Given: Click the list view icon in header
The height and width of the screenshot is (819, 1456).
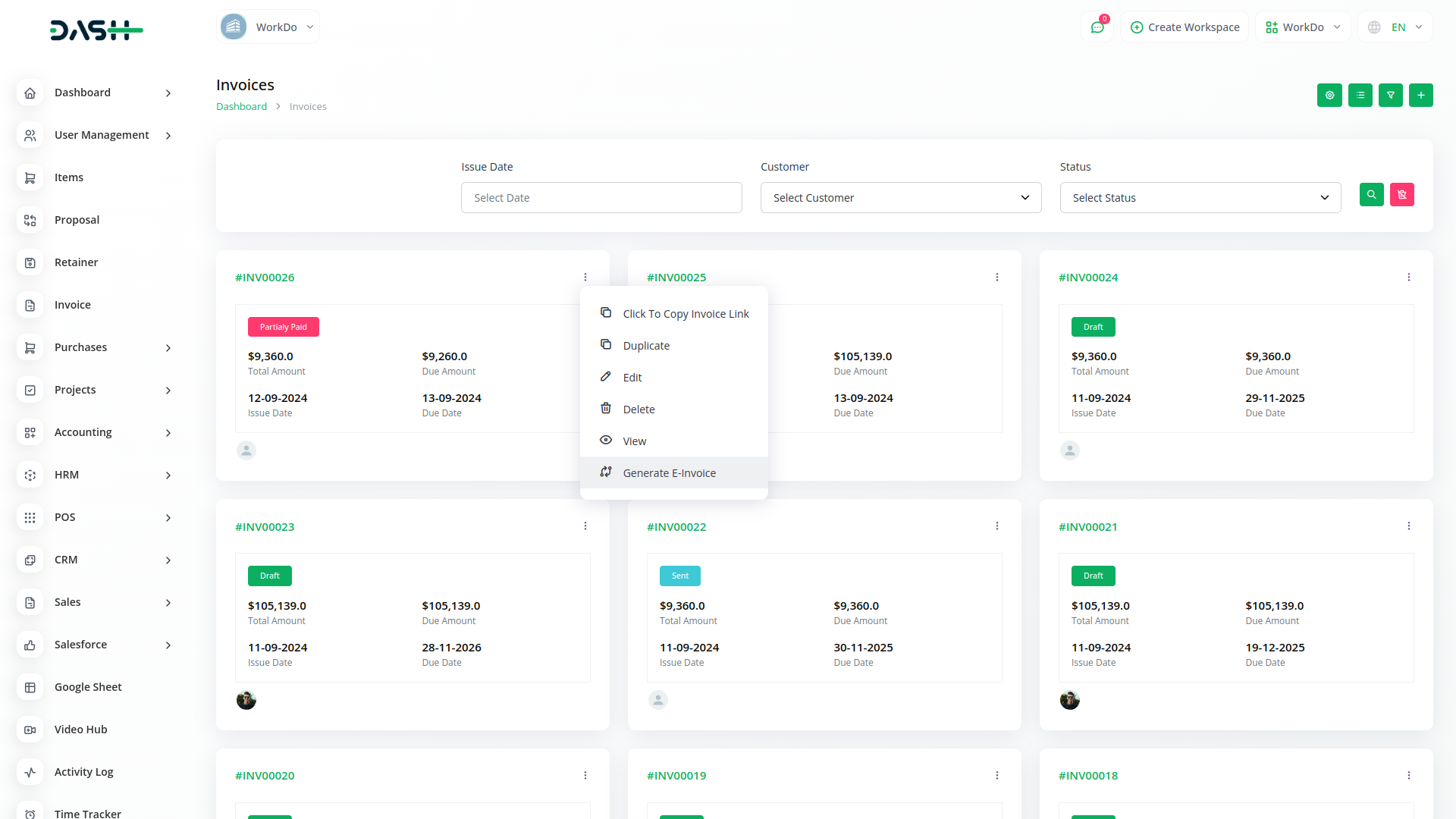Looking at the screenshot, I should (1360, 96).
